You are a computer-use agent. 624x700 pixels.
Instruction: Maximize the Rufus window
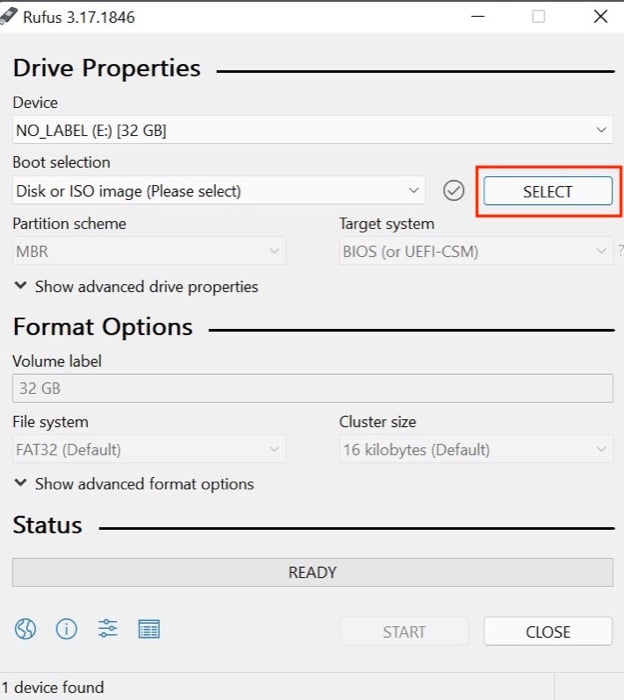tap(539, 17)
